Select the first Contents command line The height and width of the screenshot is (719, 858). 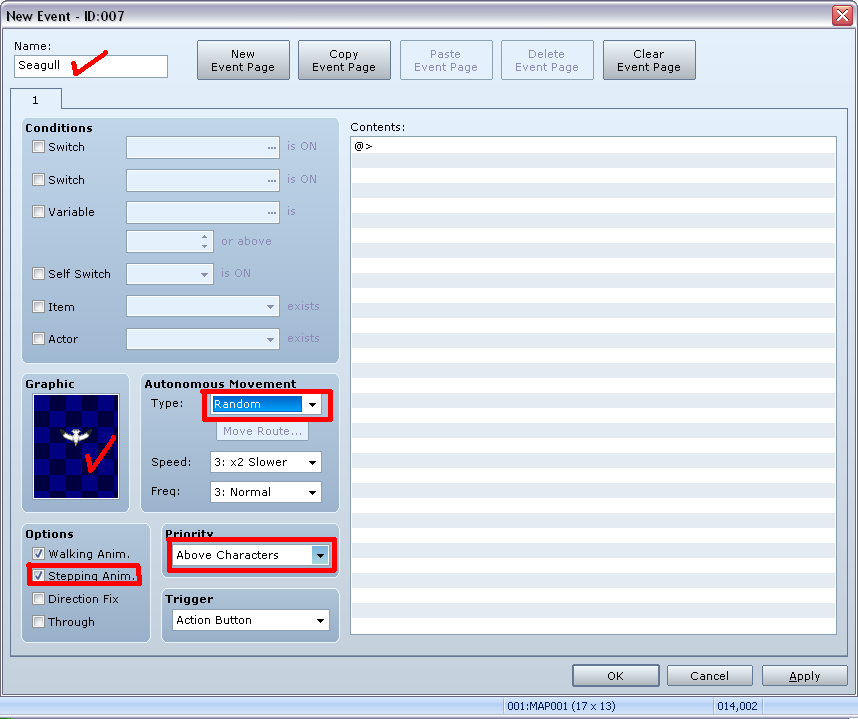click(x=593, y=146)
